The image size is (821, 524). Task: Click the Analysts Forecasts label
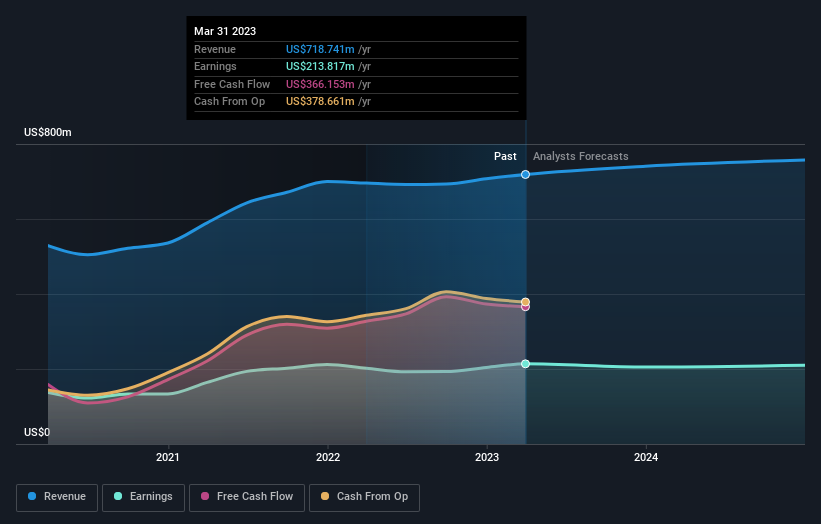(581, 157)
